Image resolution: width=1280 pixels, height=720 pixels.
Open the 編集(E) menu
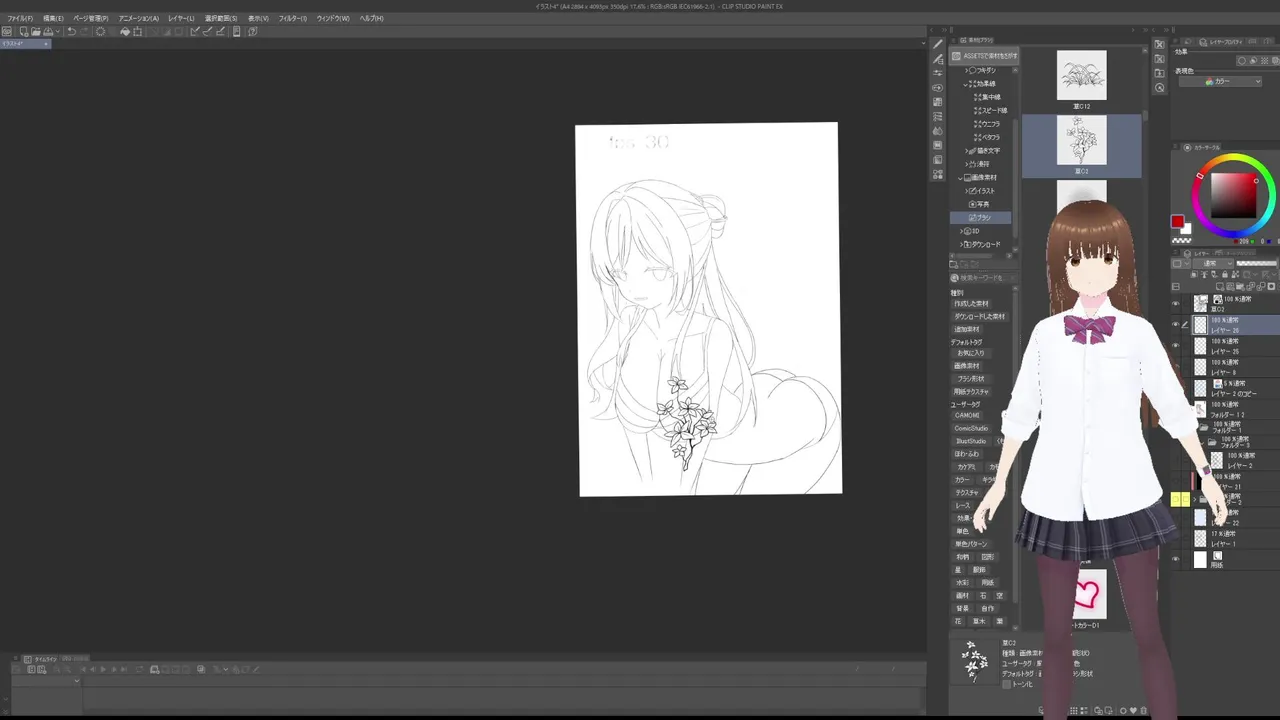coord(53,18)
